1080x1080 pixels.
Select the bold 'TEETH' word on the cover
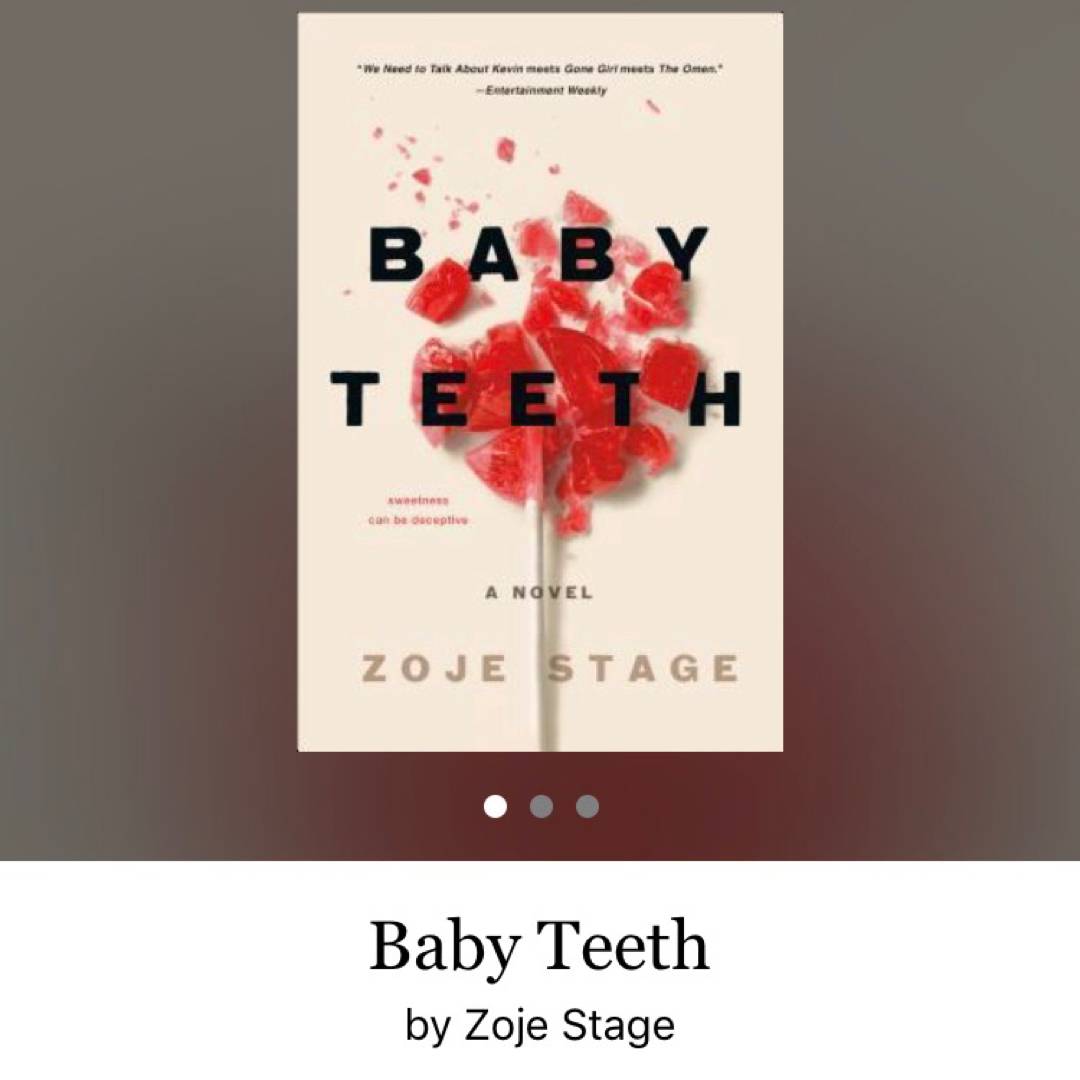pyautogui.click(x=537, y=399)
